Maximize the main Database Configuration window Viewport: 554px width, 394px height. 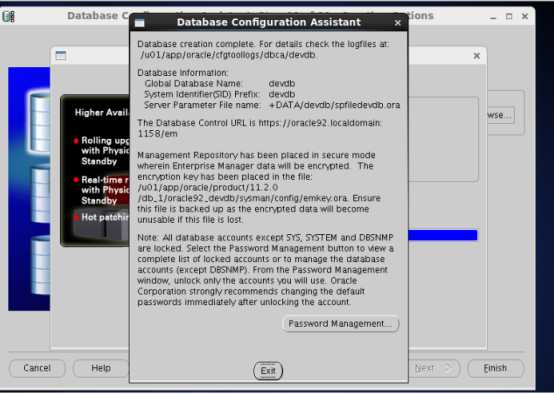click(509, 17)
